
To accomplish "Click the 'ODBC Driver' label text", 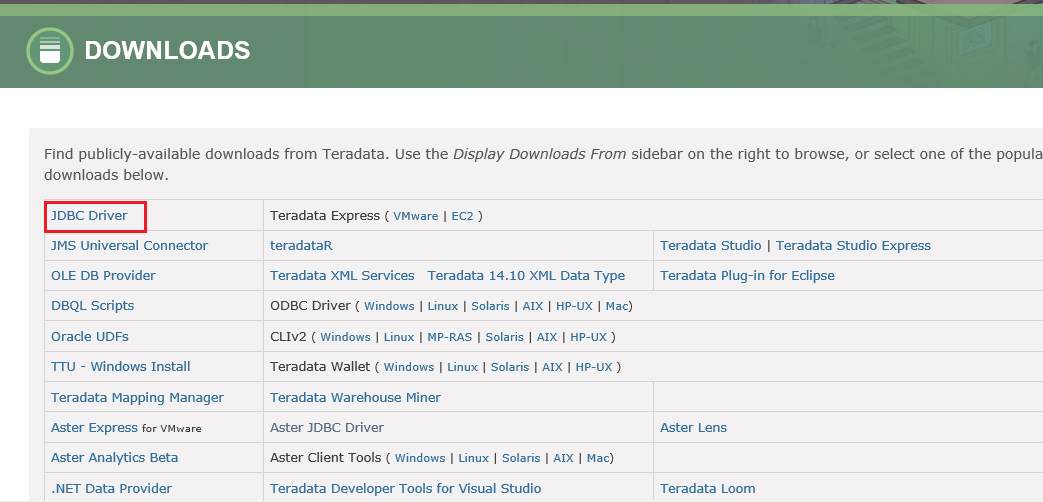I will 310,306.
